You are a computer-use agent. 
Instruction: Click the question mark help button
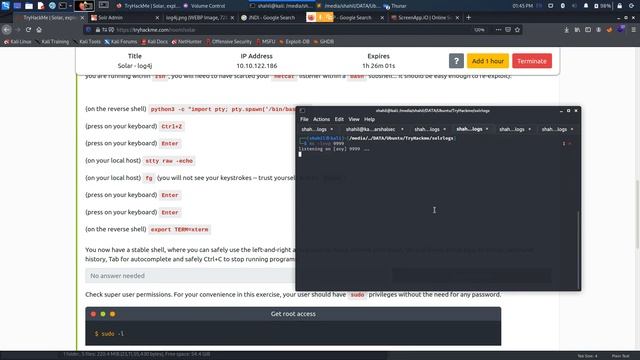click(x=456, y=61)
